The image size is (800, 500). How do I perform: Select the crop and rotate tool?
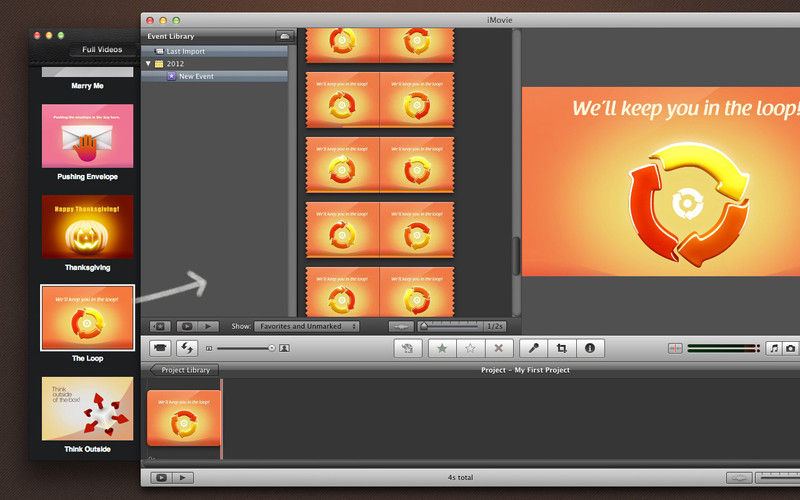(x=562, y=348)
